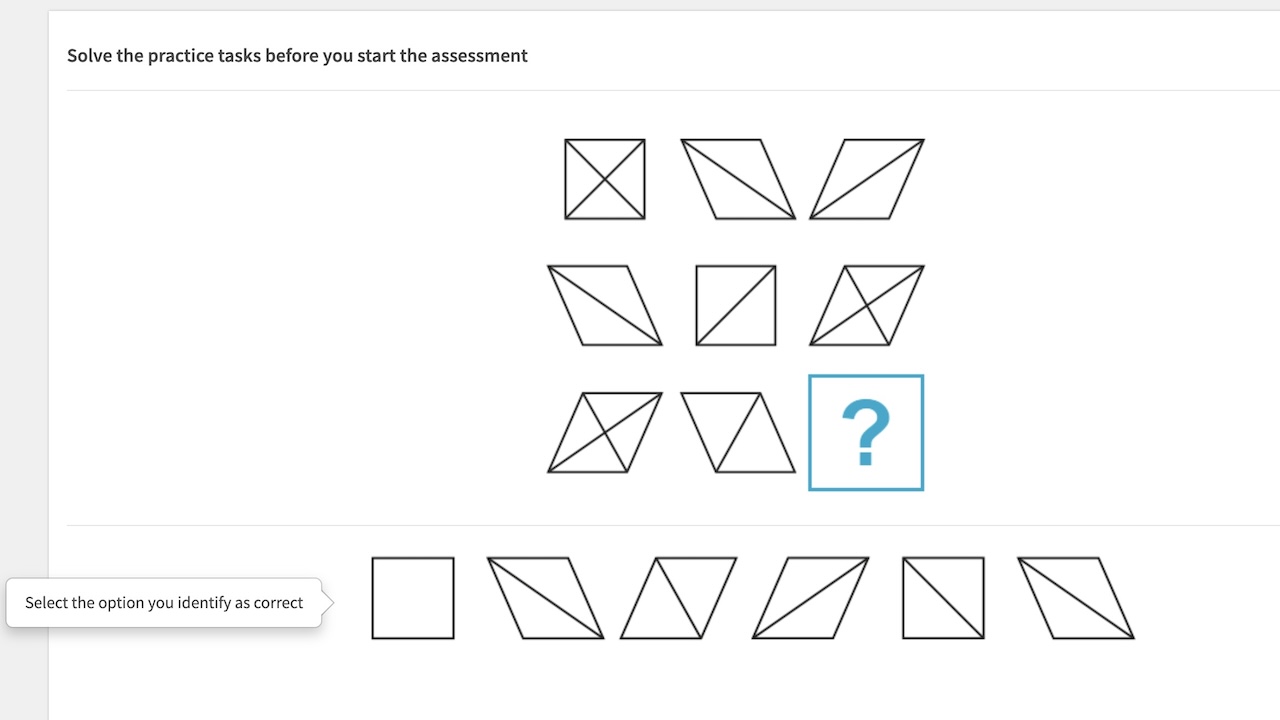The width and height of the screenshot is (1280, 720).
Task: Select the empty square answer option
Action: 412,598
